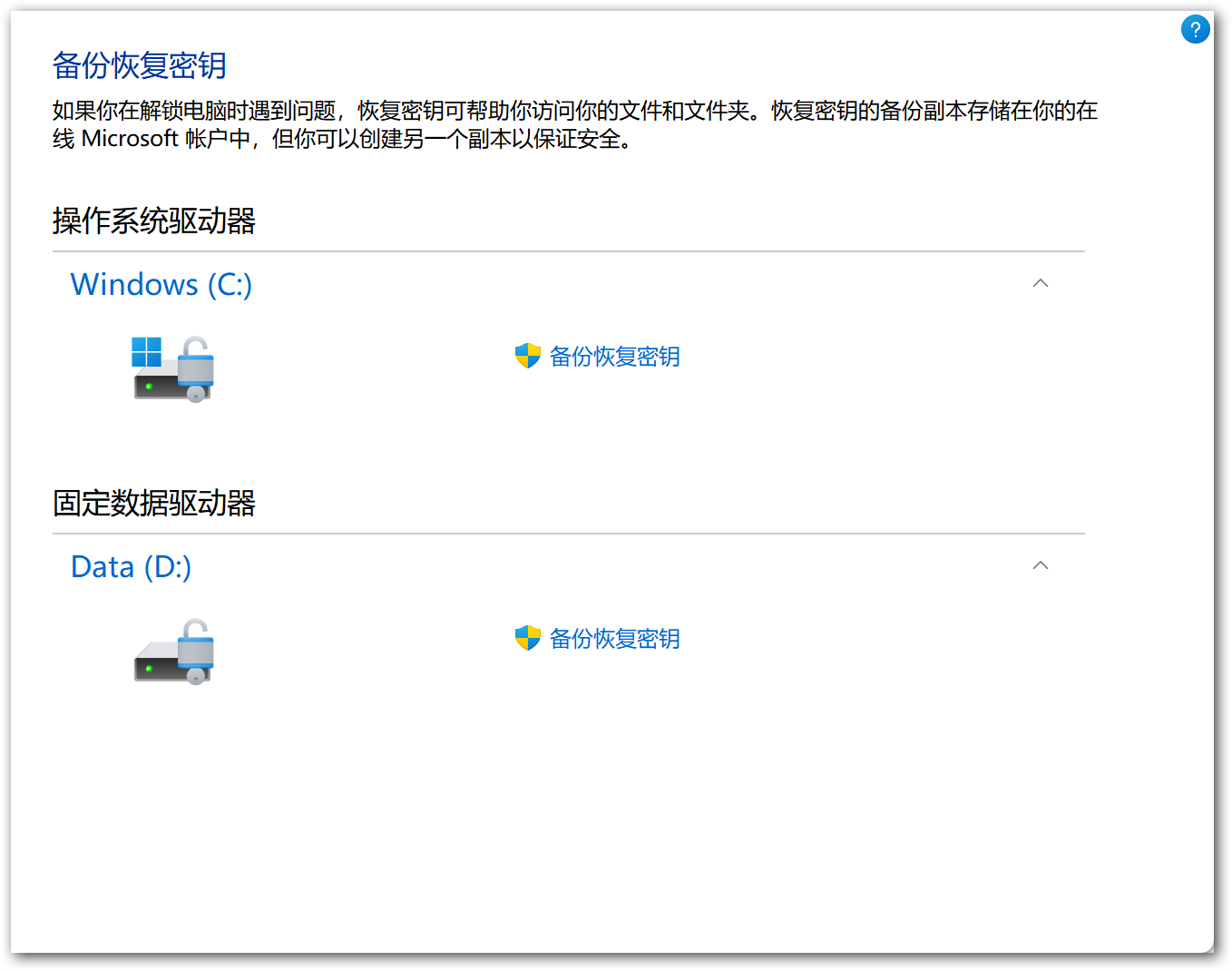
Task: Click the description paragraph mentioning Microsoft 帐户
Action: coord(574,124)
